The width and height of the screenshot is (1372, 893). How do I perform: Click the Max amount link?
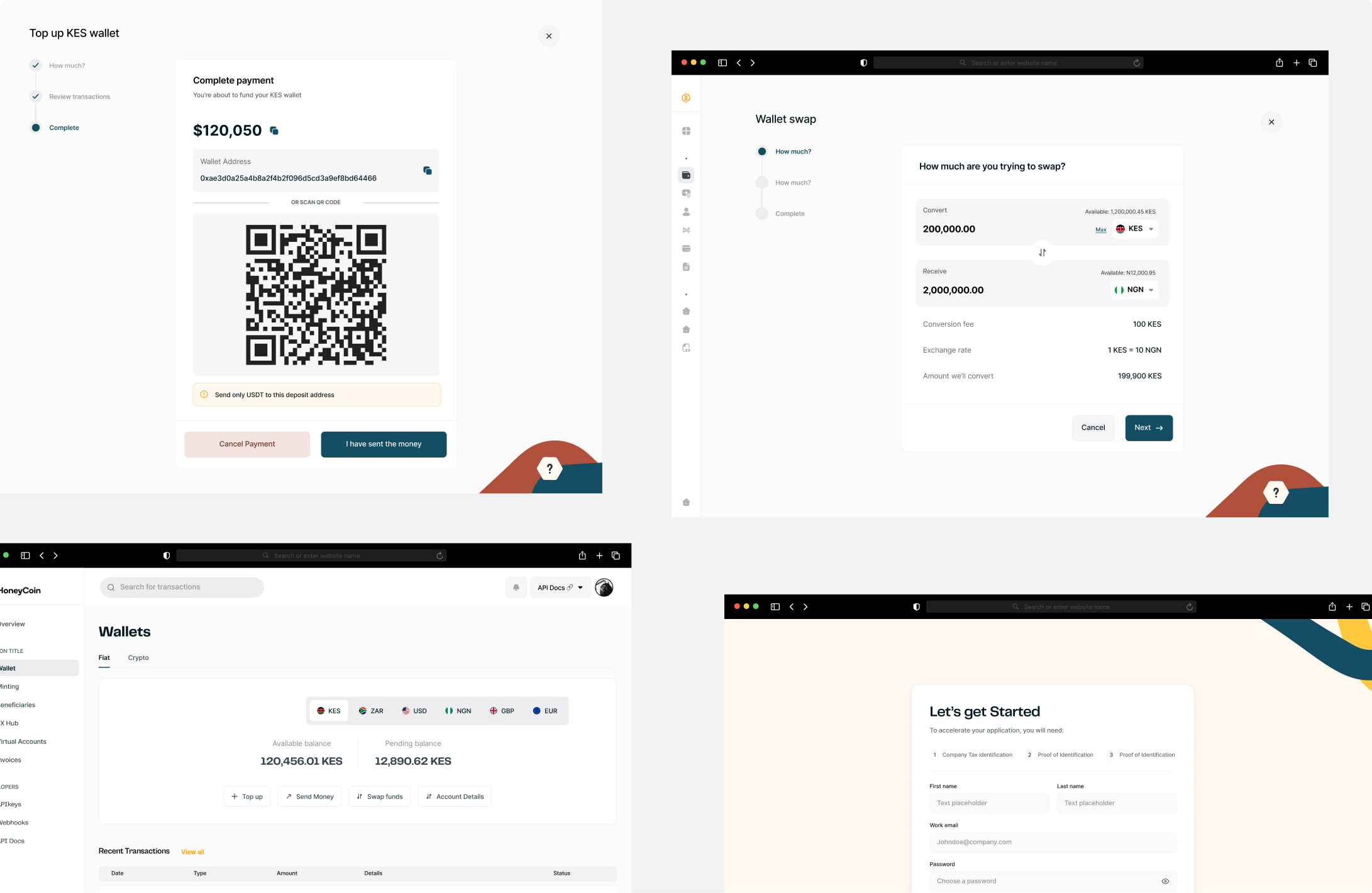pyautogui.click(x=1101, y=230)
